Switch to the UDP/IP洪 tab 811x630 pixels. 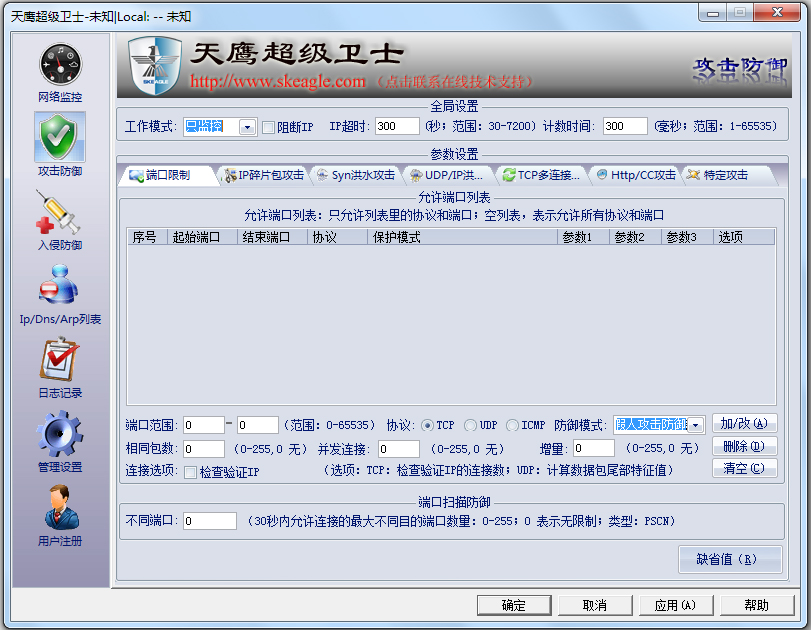click(449, 175)
